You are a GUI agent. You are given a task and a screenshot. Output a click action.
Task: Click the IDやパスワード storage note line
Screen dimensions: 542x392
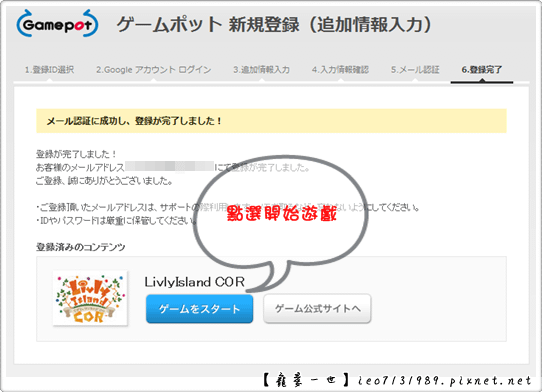point(116,221)
